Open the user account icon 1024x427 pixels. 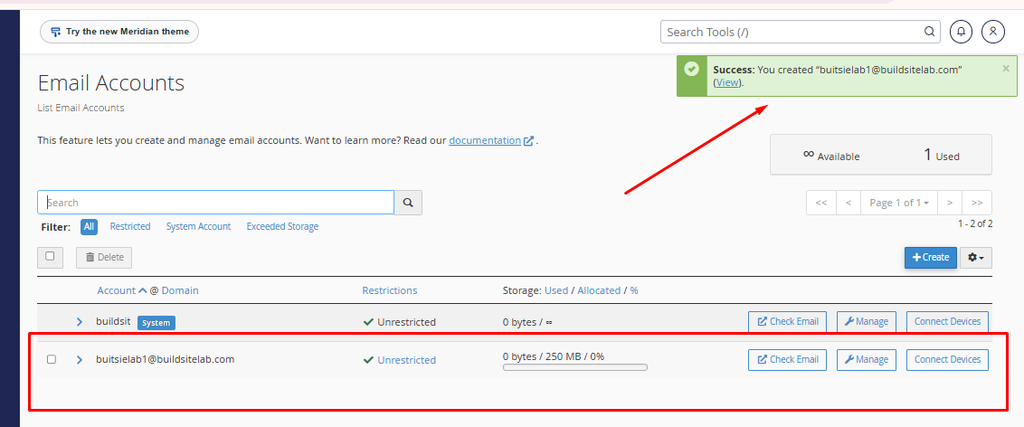993,31
